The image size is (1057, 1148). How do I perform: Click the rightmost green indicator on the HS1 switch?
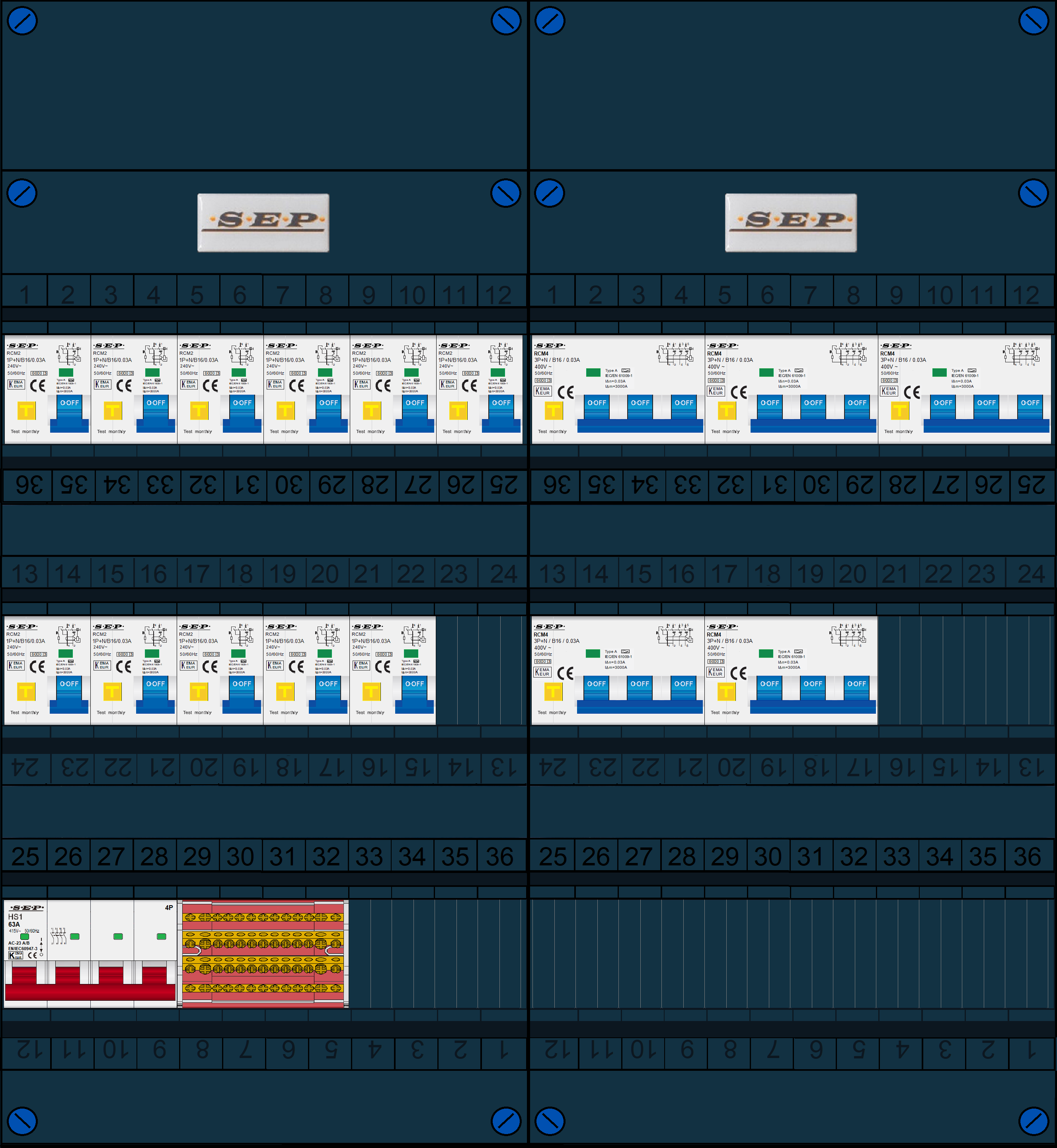click(161, 936)
